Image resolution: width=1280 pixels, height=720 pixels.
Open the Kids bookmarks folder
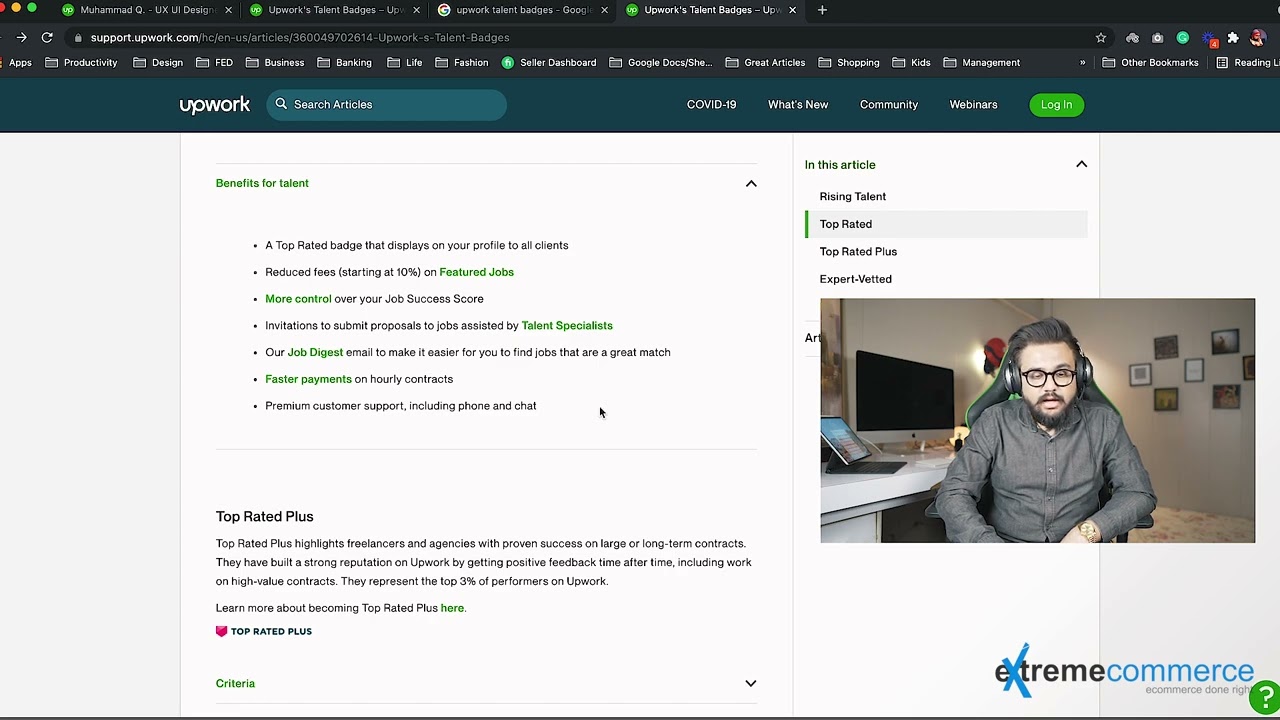911,62
